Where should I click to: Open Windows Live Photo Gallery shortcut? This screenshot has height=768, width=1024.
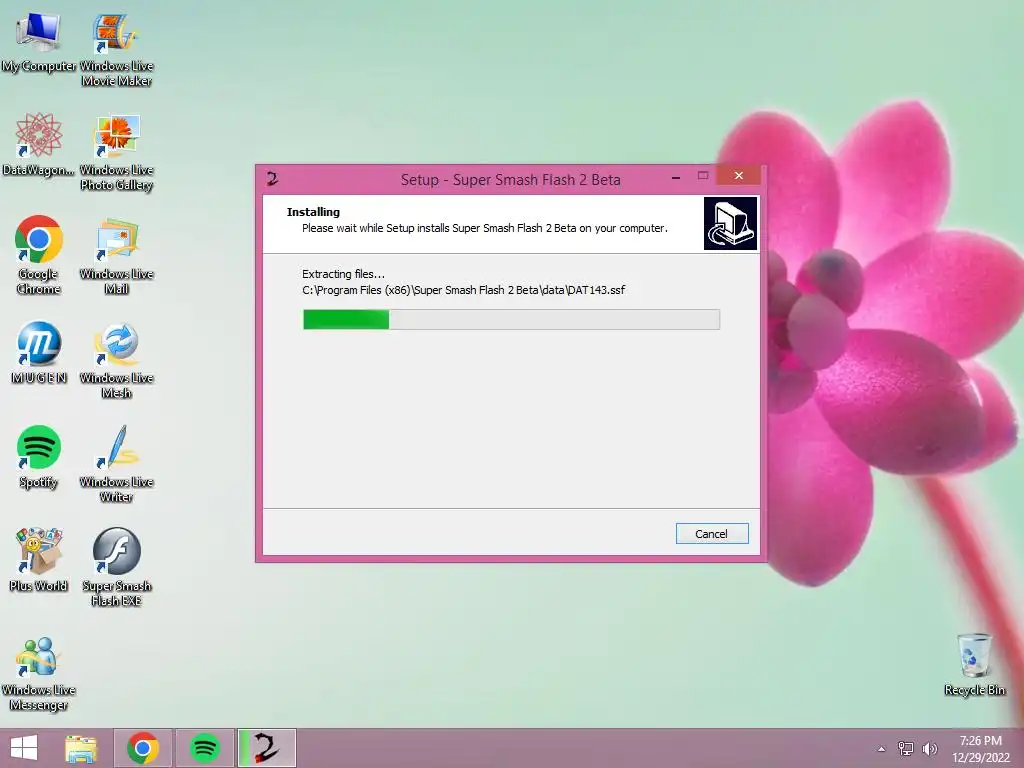[x=116, y=153]
